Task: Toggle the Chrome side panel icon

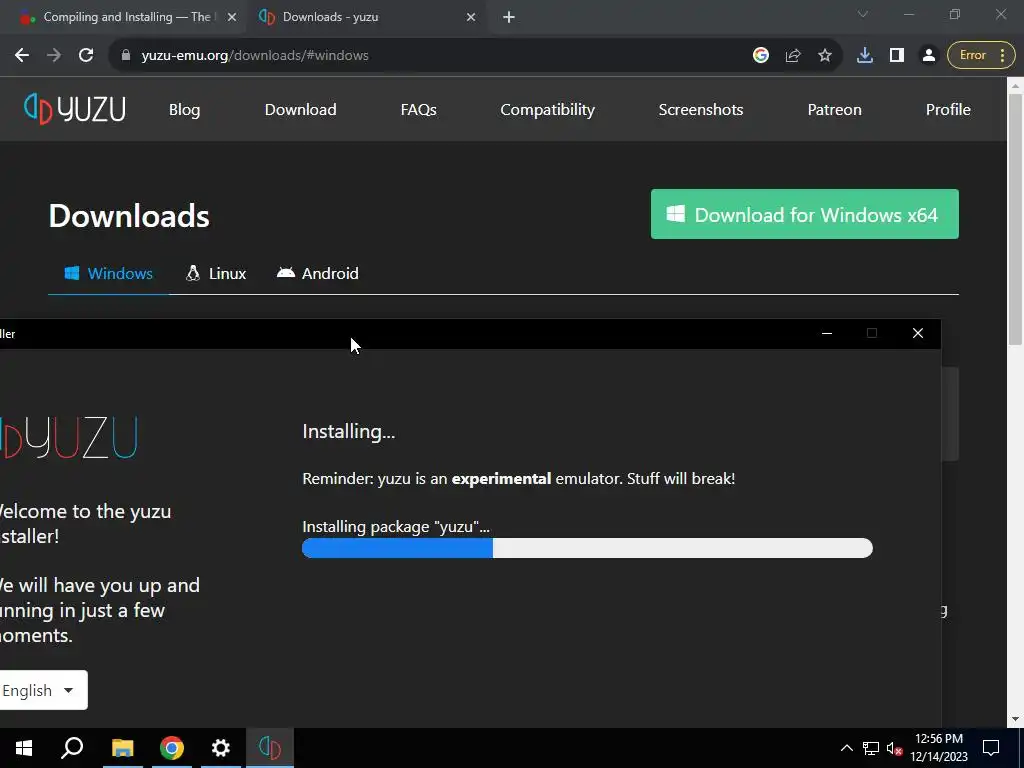Action: click(x=897, y=56)
